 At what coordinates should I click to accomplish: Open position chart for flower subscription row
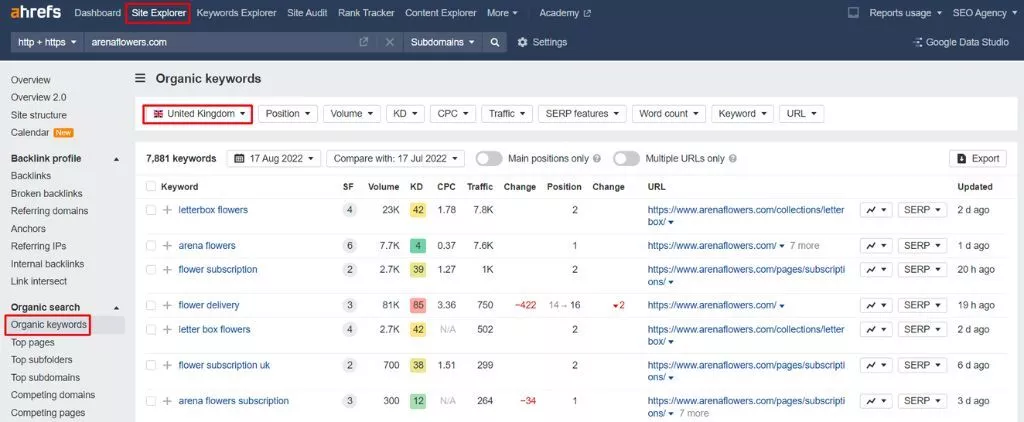point(876,269)
